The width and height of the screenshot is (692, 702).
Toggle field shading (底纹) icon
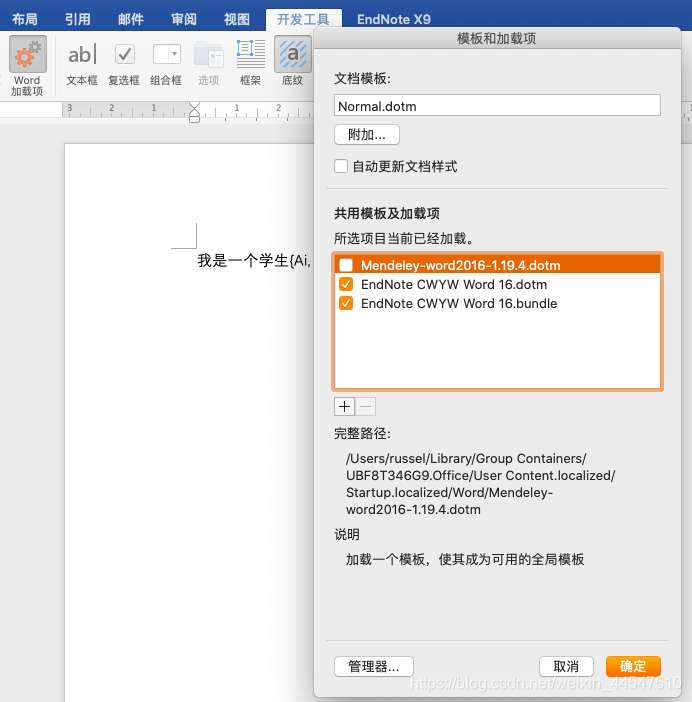tap(293, 55)
